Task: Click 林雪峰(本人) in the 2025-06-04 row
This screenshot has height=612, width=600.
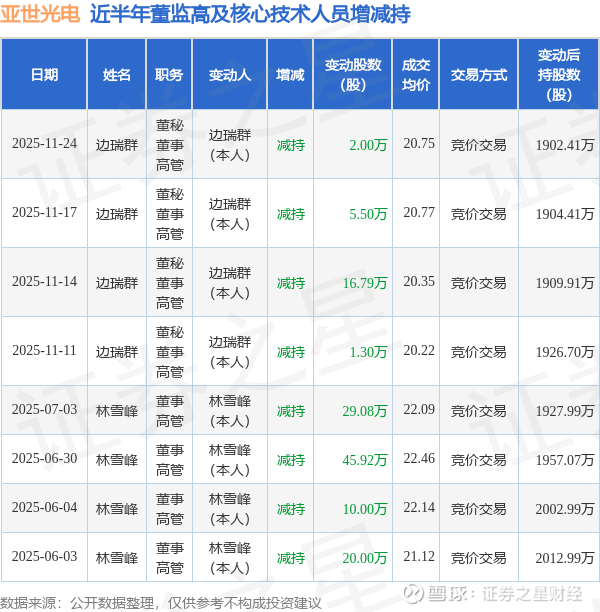Action: (230, 509)
